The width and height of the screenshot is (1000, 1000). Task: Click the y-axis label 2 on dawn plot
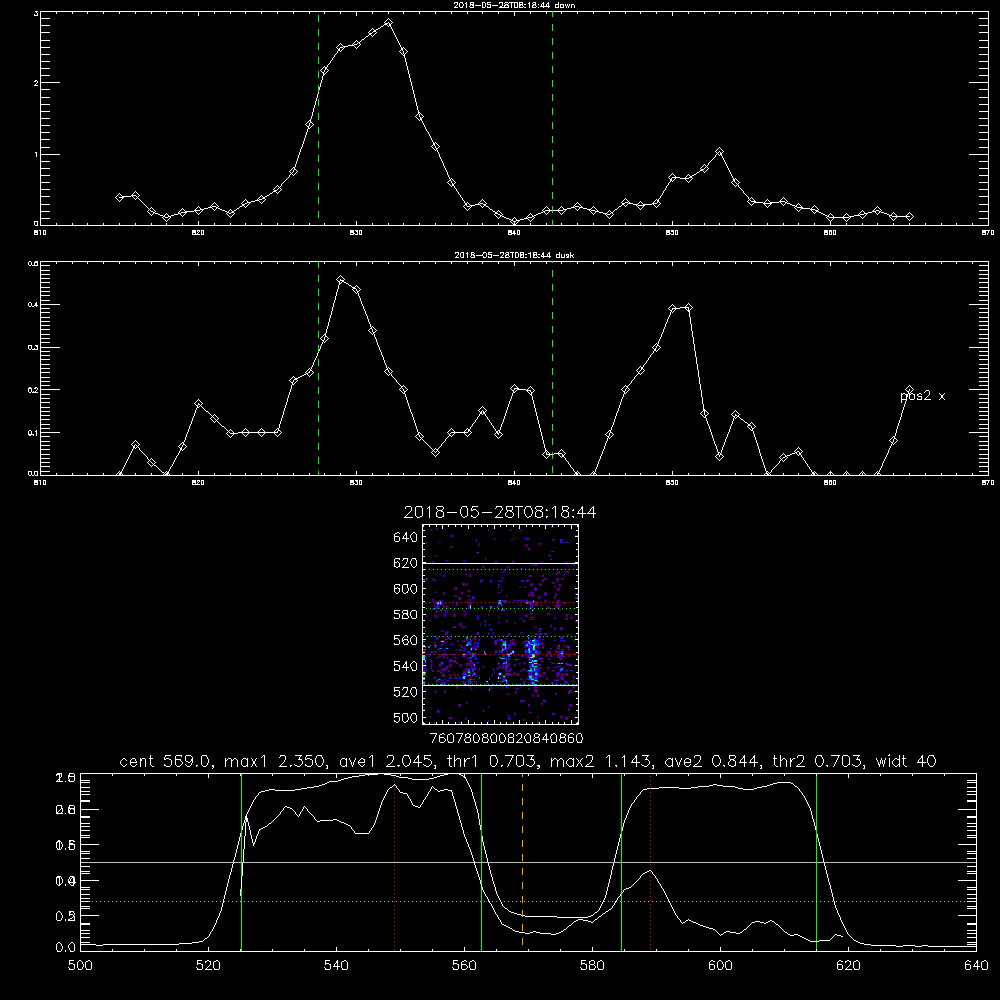click(x=36, y=83)
